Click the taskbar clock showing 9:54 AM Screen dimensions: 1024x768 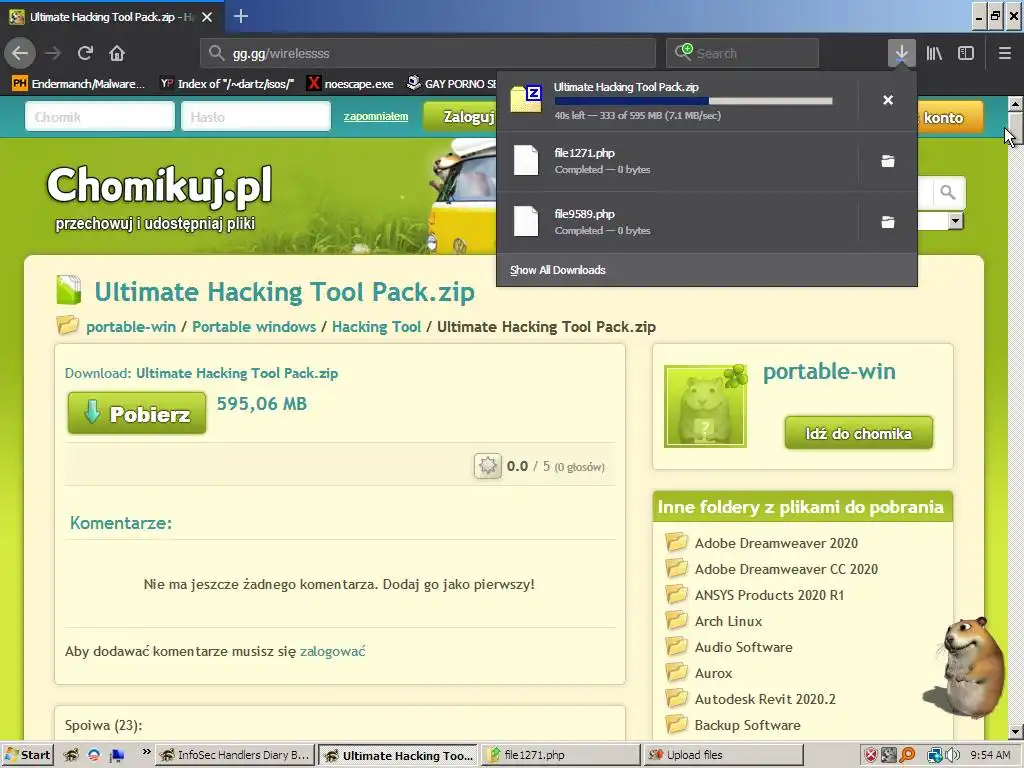pos(990,755)
